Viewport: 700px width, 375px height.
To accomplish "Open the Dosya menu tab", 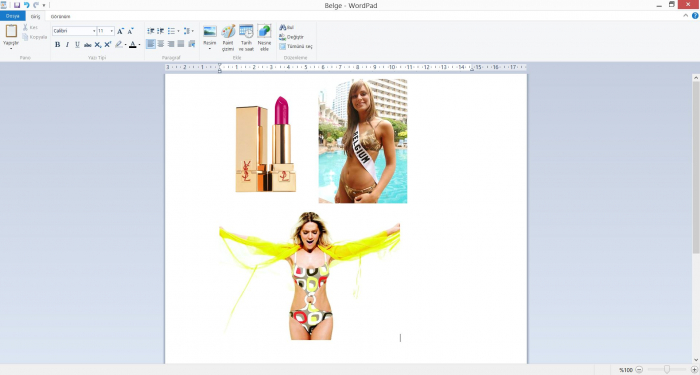I will tap(12, 16).
